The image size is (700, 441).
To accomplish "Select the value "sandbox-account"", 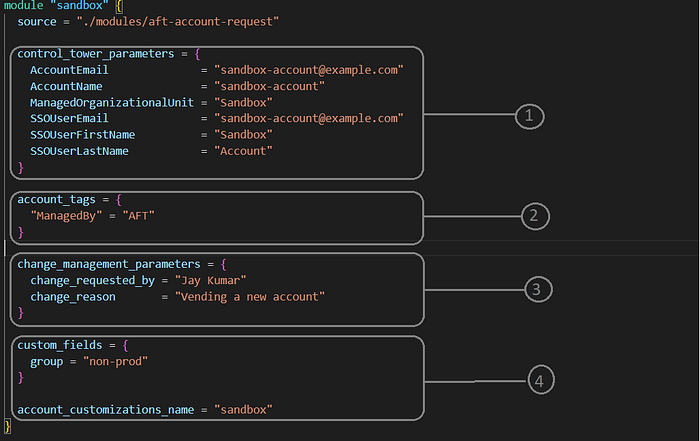I will click(x=270, y=86).
